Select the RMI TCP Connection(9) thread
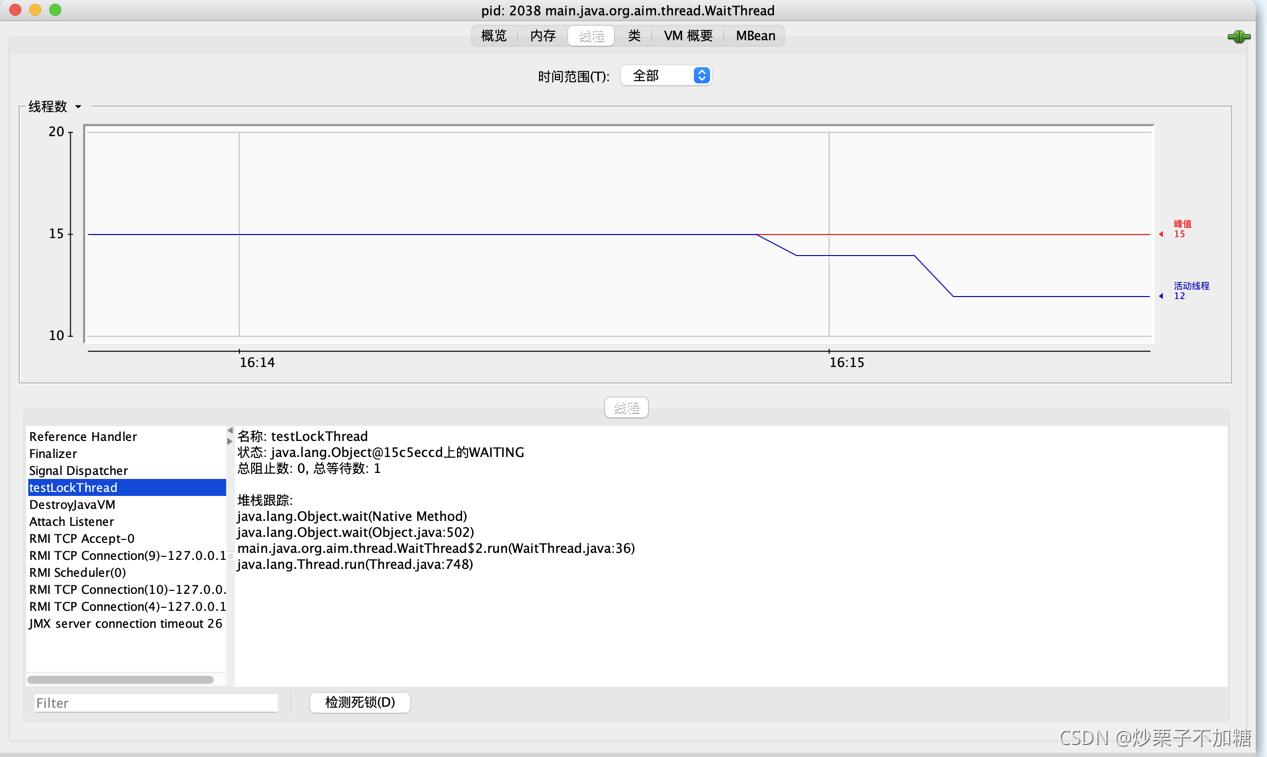Viewport: 1267px width, 757px height. click(x=126, y=556)
